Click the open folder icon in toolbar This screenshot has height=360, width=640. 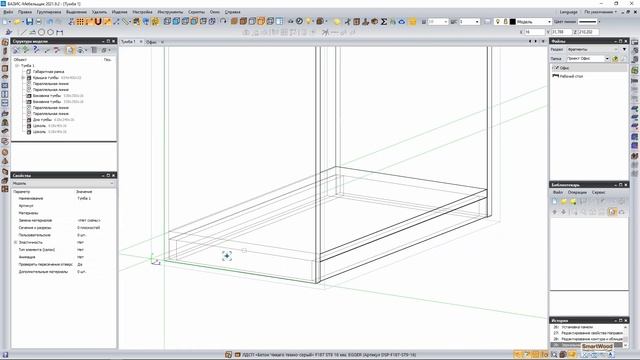point(17,21)
